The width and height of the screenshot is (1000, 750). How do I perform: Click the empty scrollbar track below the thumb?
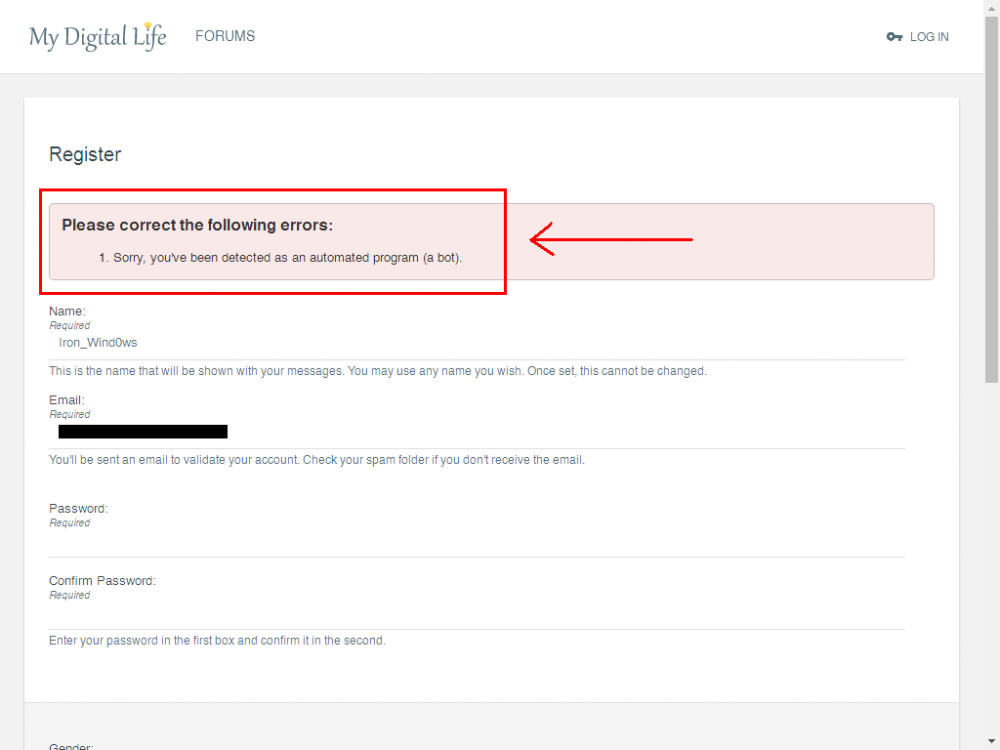(991, 560)
